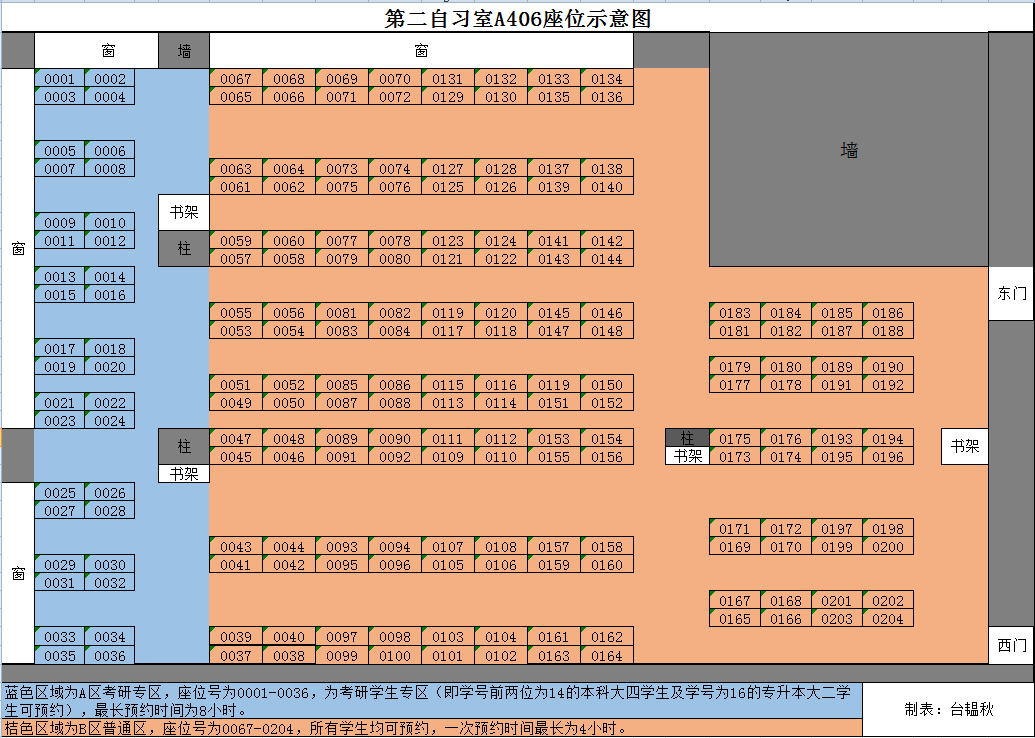Viewport: 1035px width, 738px height.
Task: Select seat 0067 in the orange zone
Action: (236, 79)
